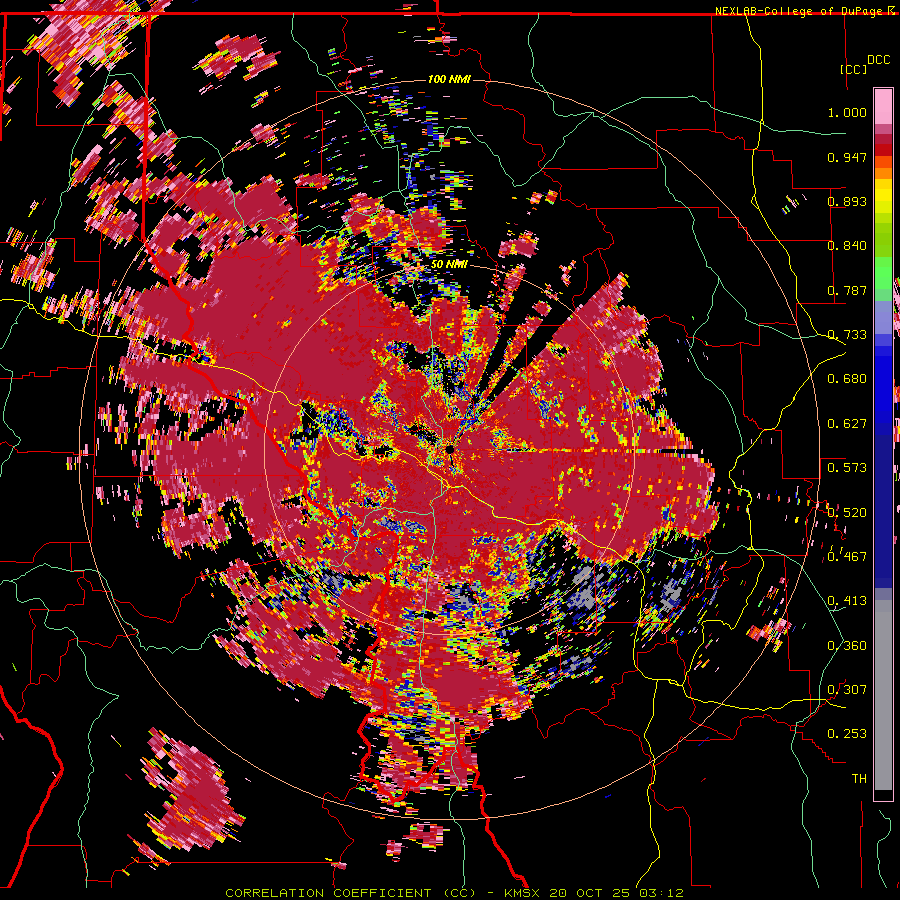Click the 0.360 color scale value
The height and width of the screenshot is (900, 900).
(847, 646)
